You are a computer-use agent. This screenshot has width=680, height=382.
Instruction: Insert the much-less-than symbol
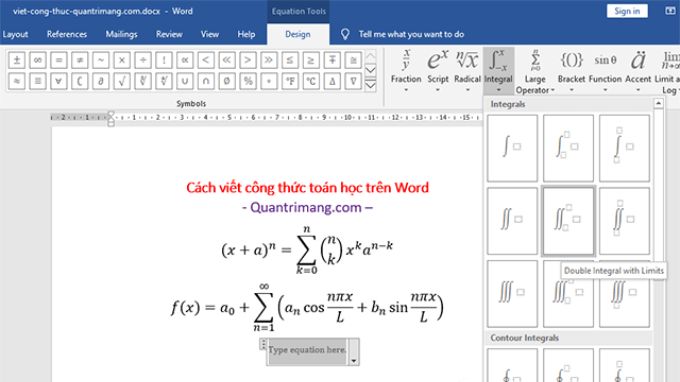pos(227,60)
